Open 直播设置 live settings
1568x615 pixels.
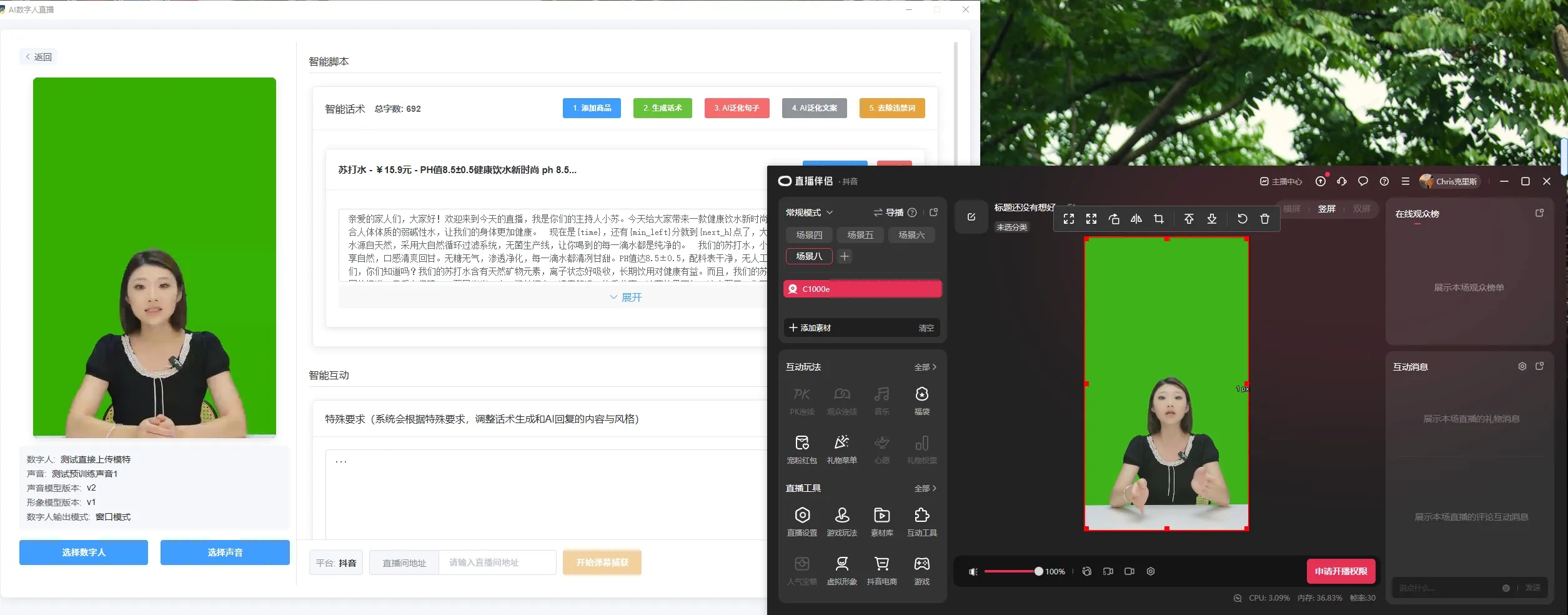tap(802, 522)
